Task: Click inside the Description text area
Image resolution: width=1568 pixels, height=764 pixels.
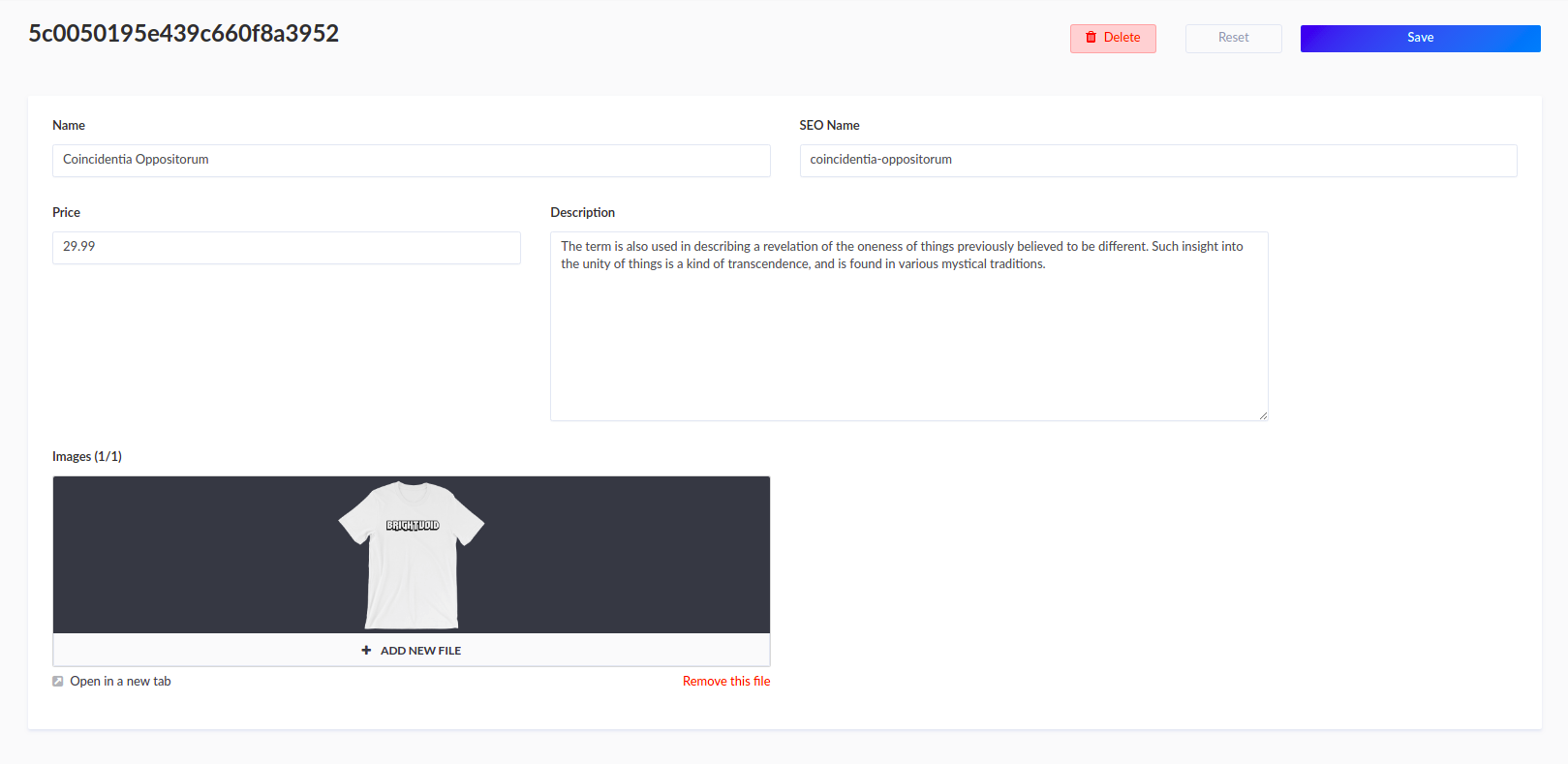Action: pos(908,326)
